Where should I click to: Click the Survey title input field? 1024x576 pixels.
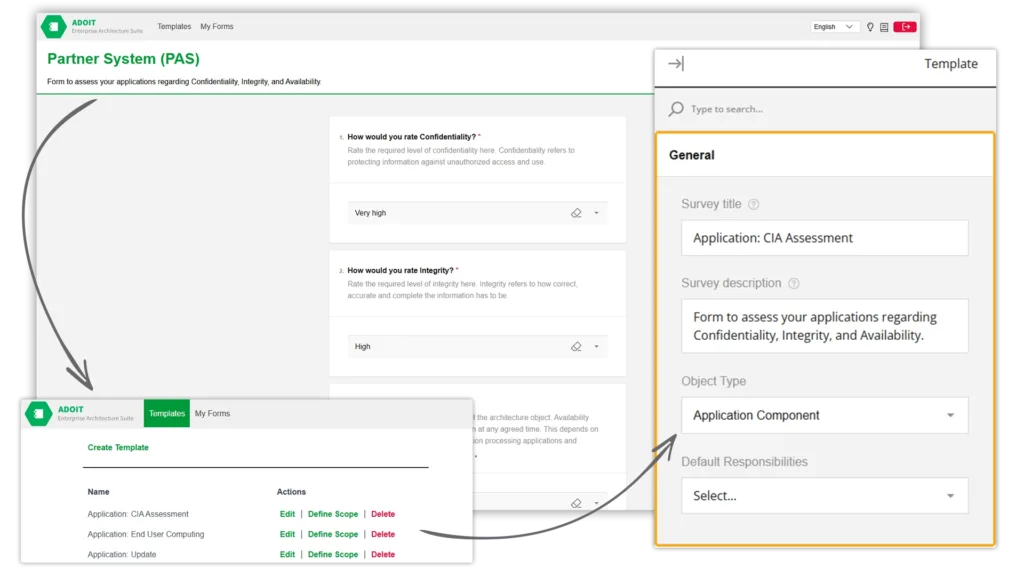pos(825,238)
